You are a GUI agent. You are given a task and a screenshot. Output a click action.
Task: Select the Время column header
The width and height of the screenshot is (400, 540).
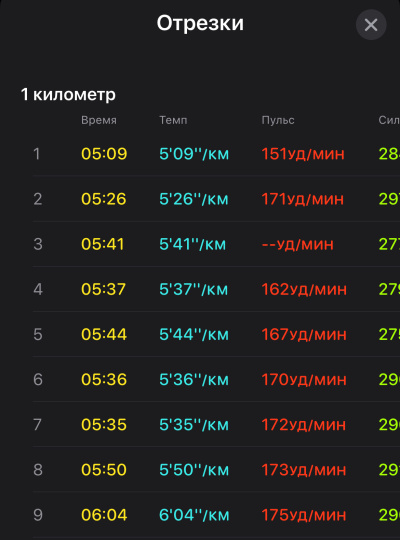click(x=99, y=120)
